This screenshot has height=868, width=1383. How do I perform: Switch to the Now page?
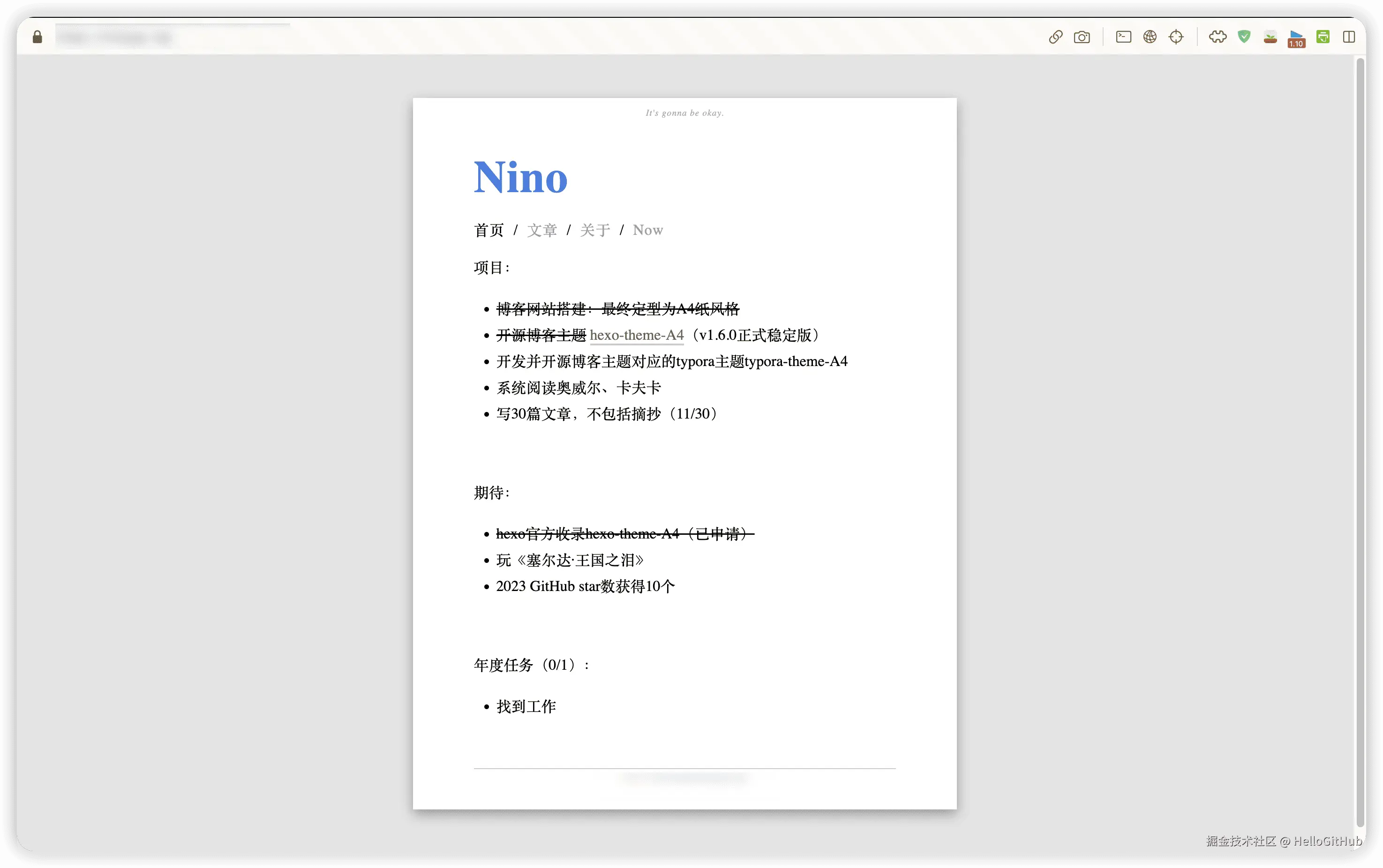pyautogui.click(x=647, y=230)
